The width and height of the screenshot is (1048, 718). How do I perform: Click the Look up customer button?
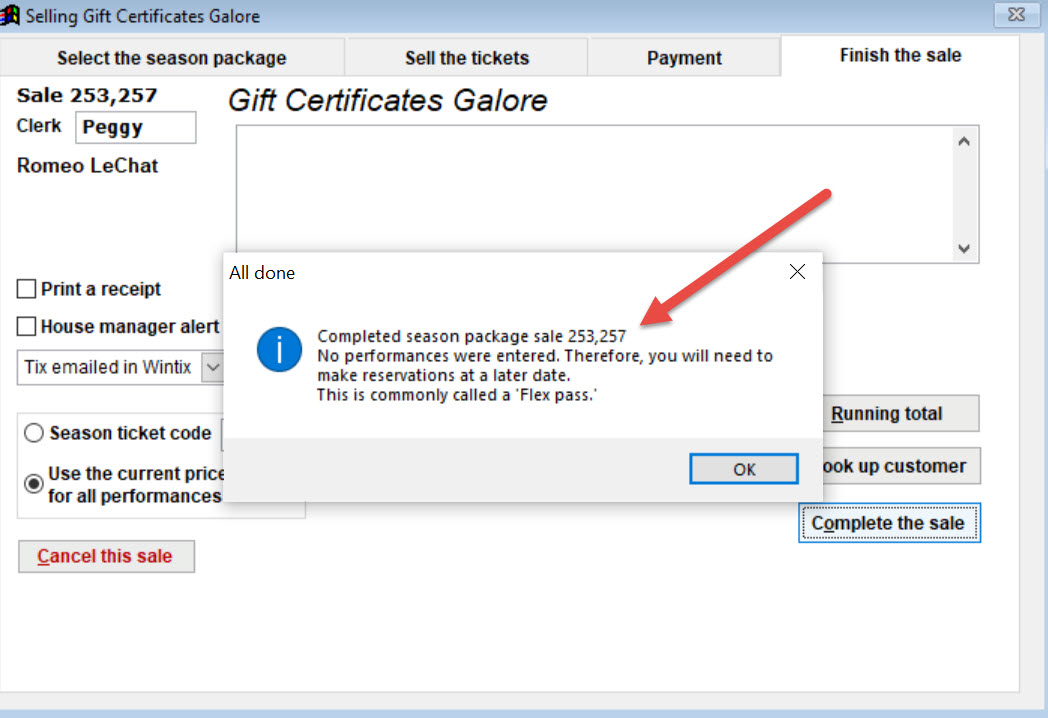[900, 466]
